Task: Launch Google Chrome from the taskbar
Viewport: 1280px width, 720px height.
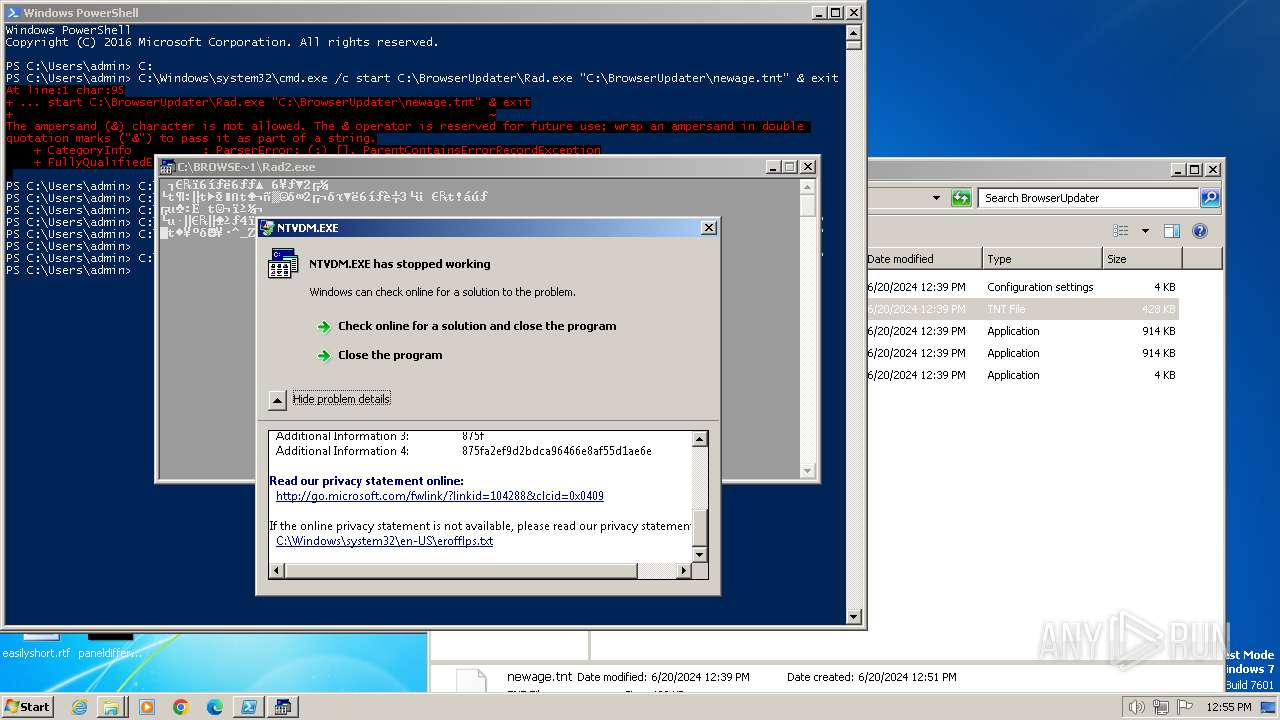Action: click(181, 707)
